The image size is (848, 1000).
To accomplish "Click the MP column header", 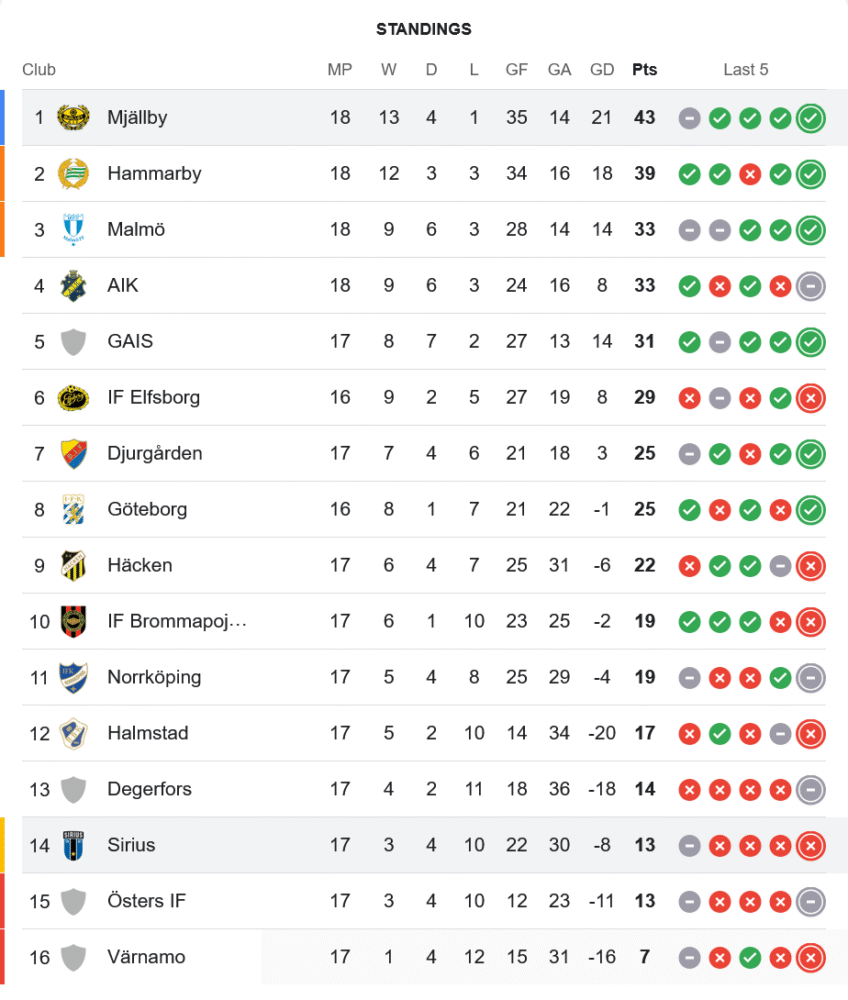I will pos(340,70).
